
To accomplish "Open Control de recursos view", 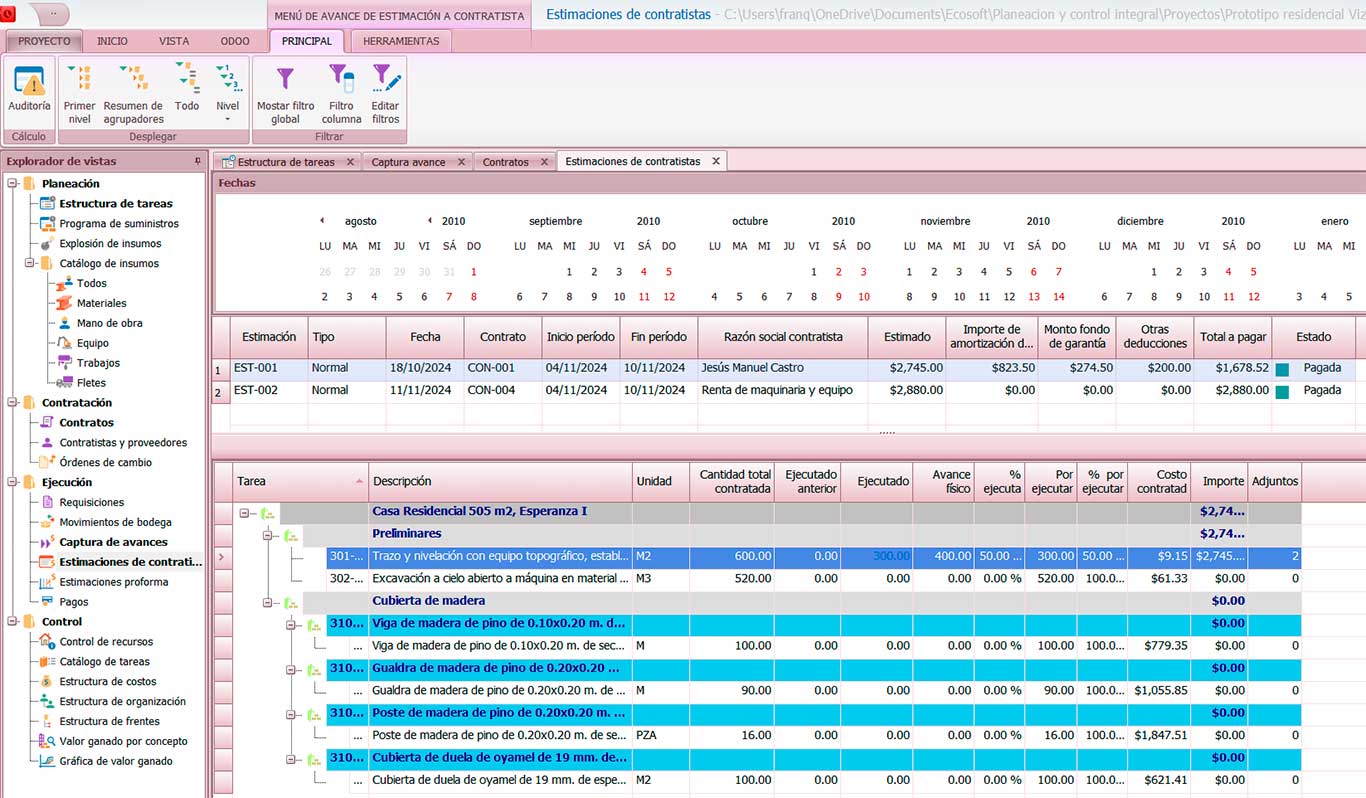I will pos(107,641).
